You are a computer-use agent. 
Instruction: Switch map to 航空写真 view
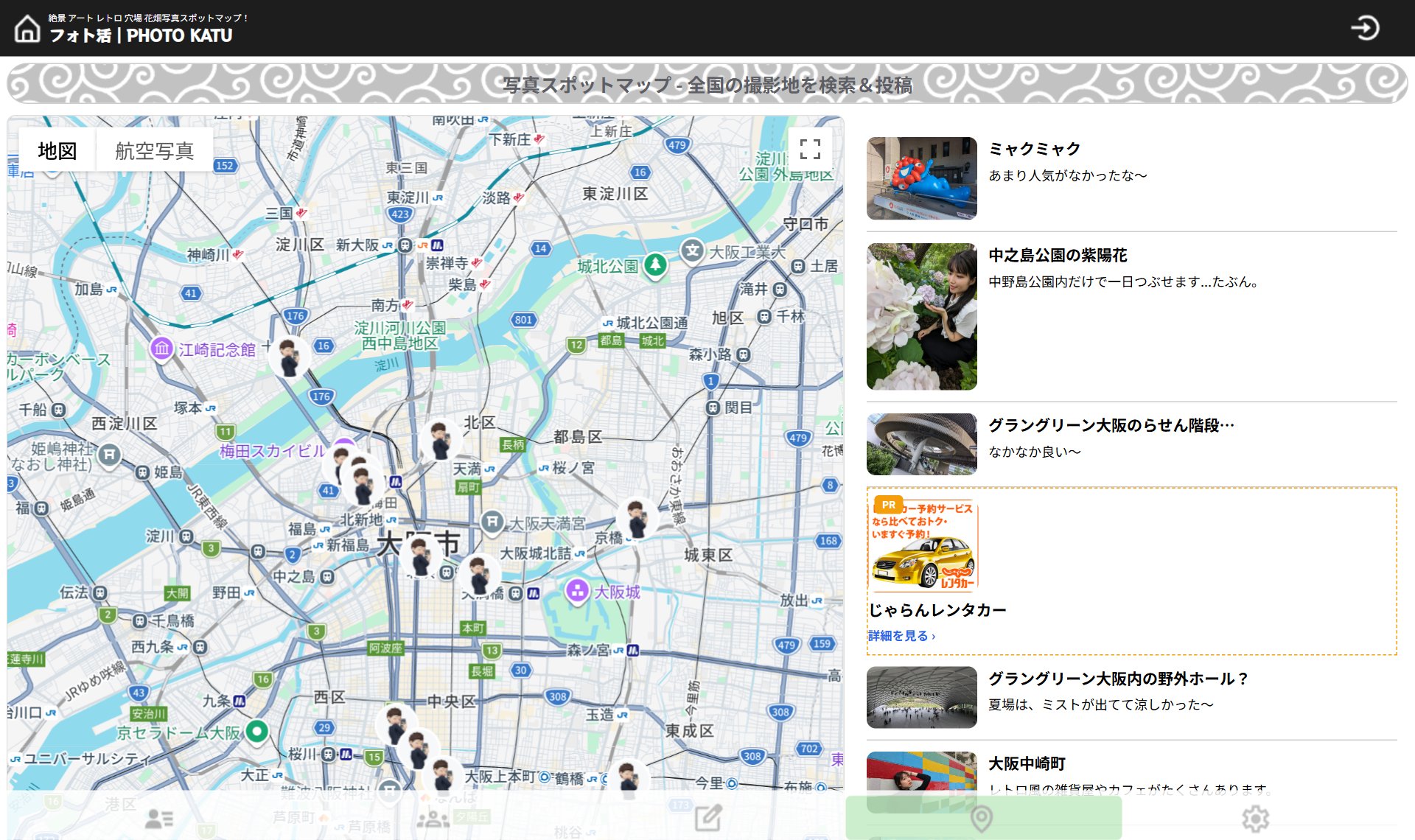(x=155, y=150)
